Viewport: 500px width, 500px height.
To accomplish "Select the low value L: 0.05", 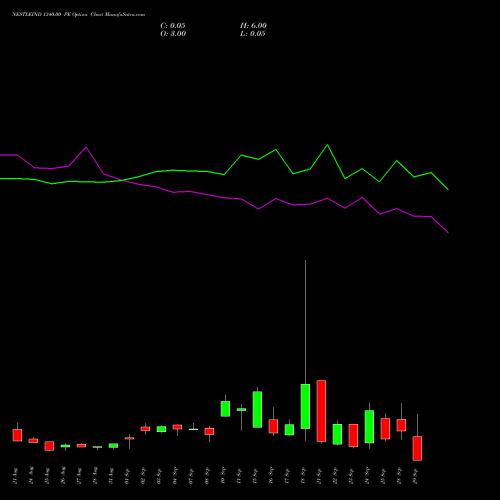I will tap(253, 34).
